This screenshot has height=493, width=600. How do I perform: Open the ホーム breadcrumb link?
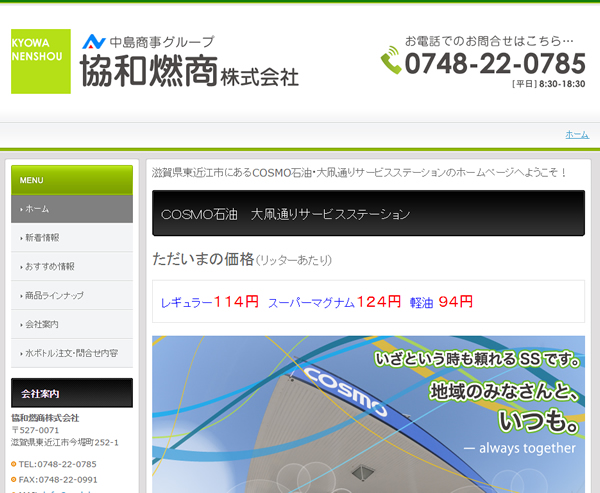point(577,135)
